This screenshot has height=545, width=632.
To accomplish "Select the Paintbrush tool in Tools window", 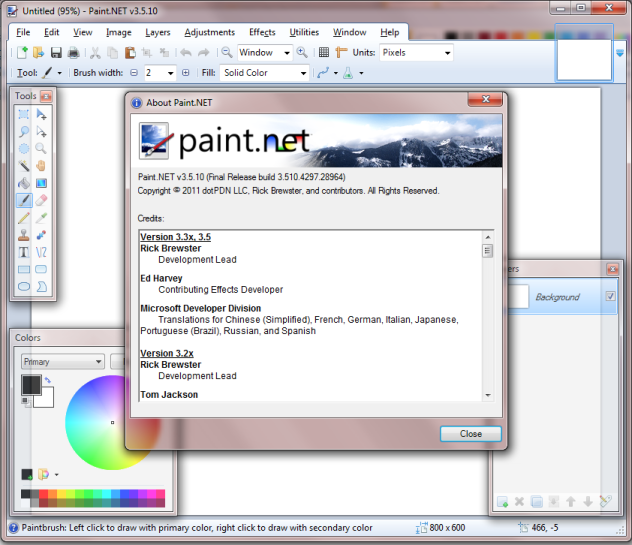I will pos(24,200).
